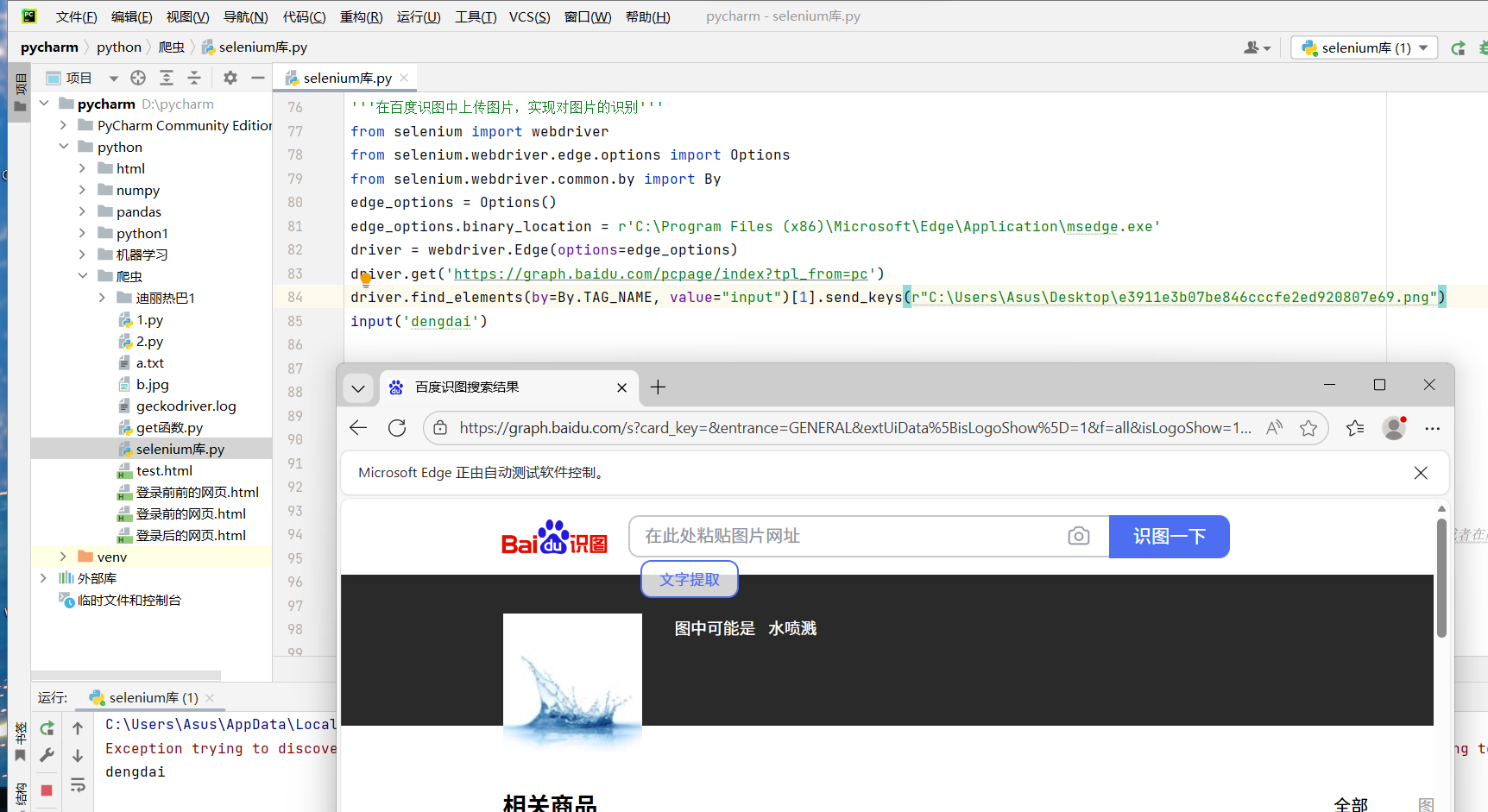Open the 运行(U) menu
Image resolution: width=1488 pixels, height=812 pixels.
click(419, 16)
